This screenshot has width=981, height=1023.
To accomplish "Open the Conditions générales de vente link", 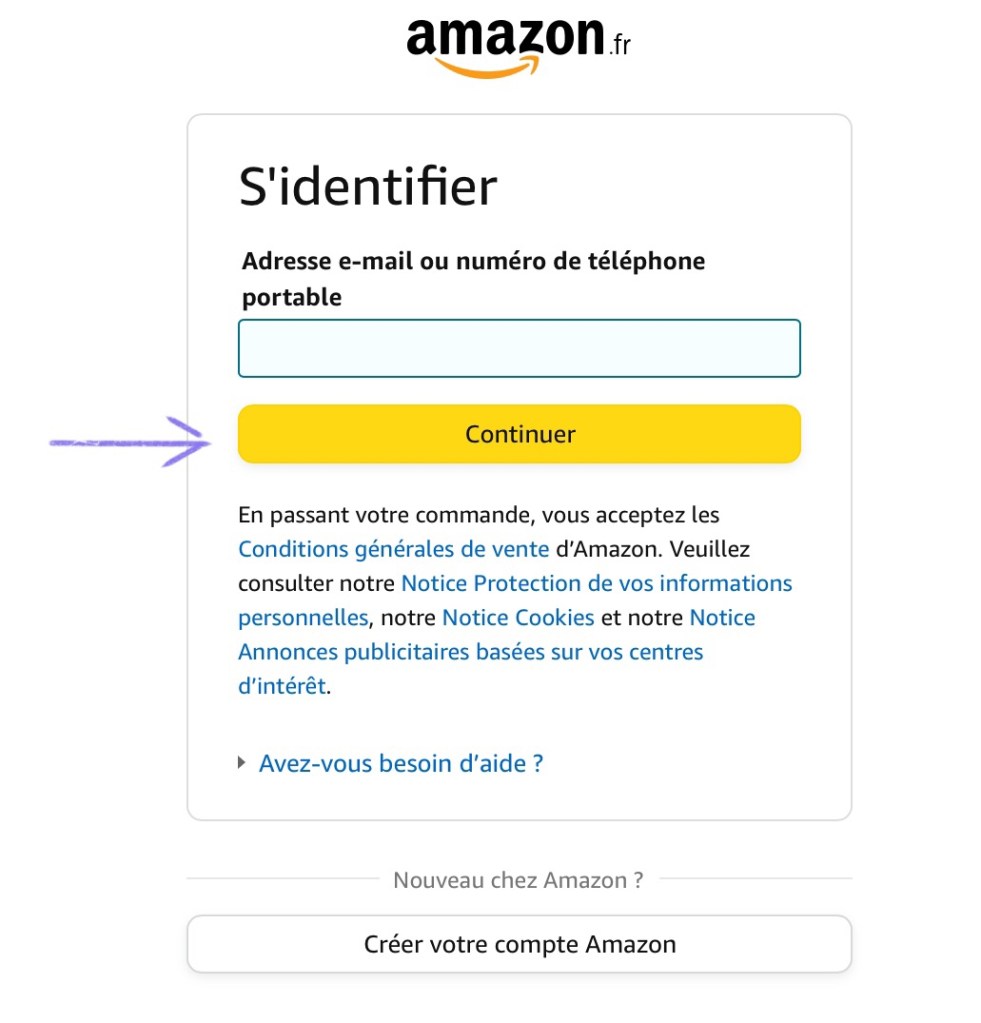I will [x=393, y=549].
